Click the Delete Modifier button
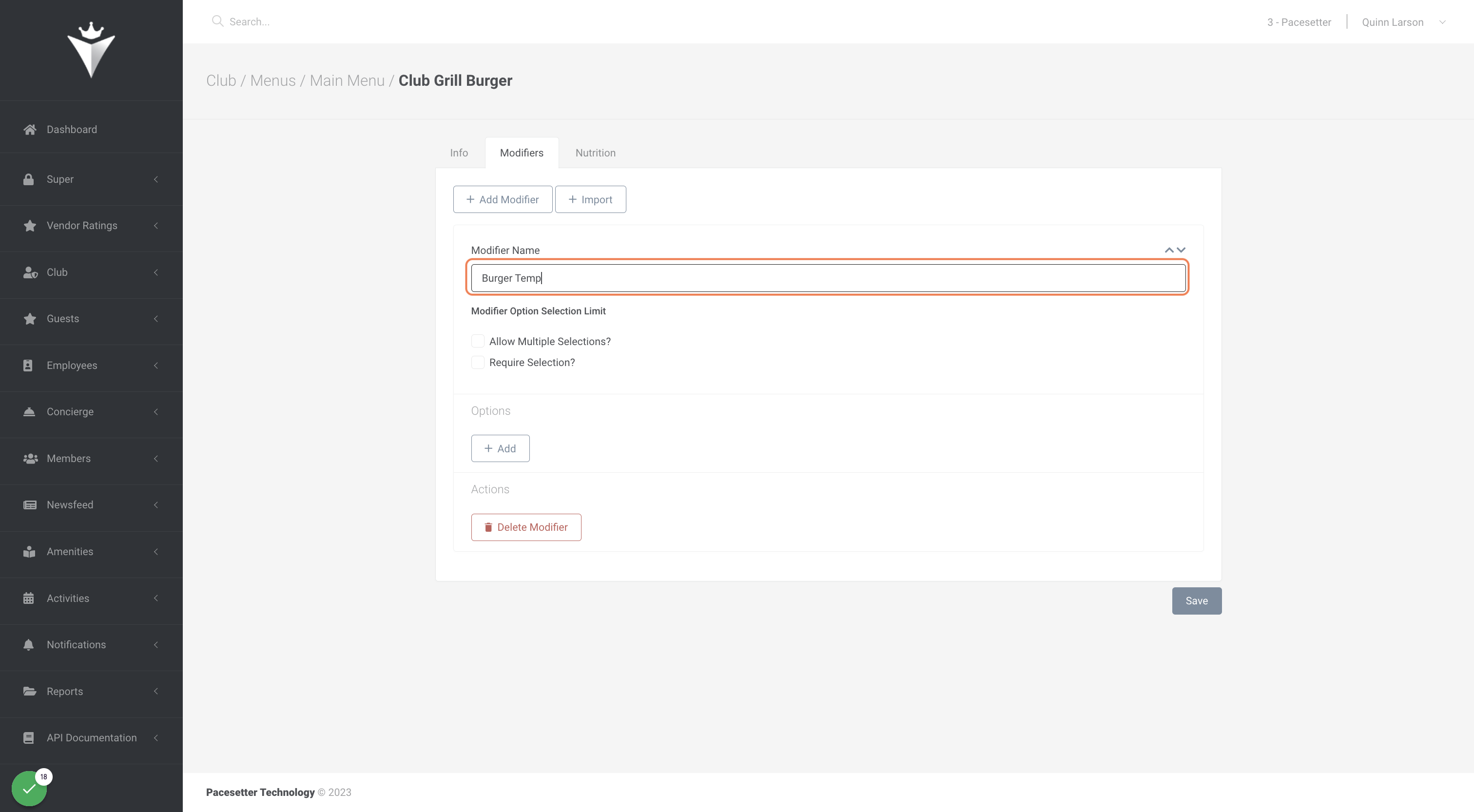The image size is (1474, 812). [526, 527]
